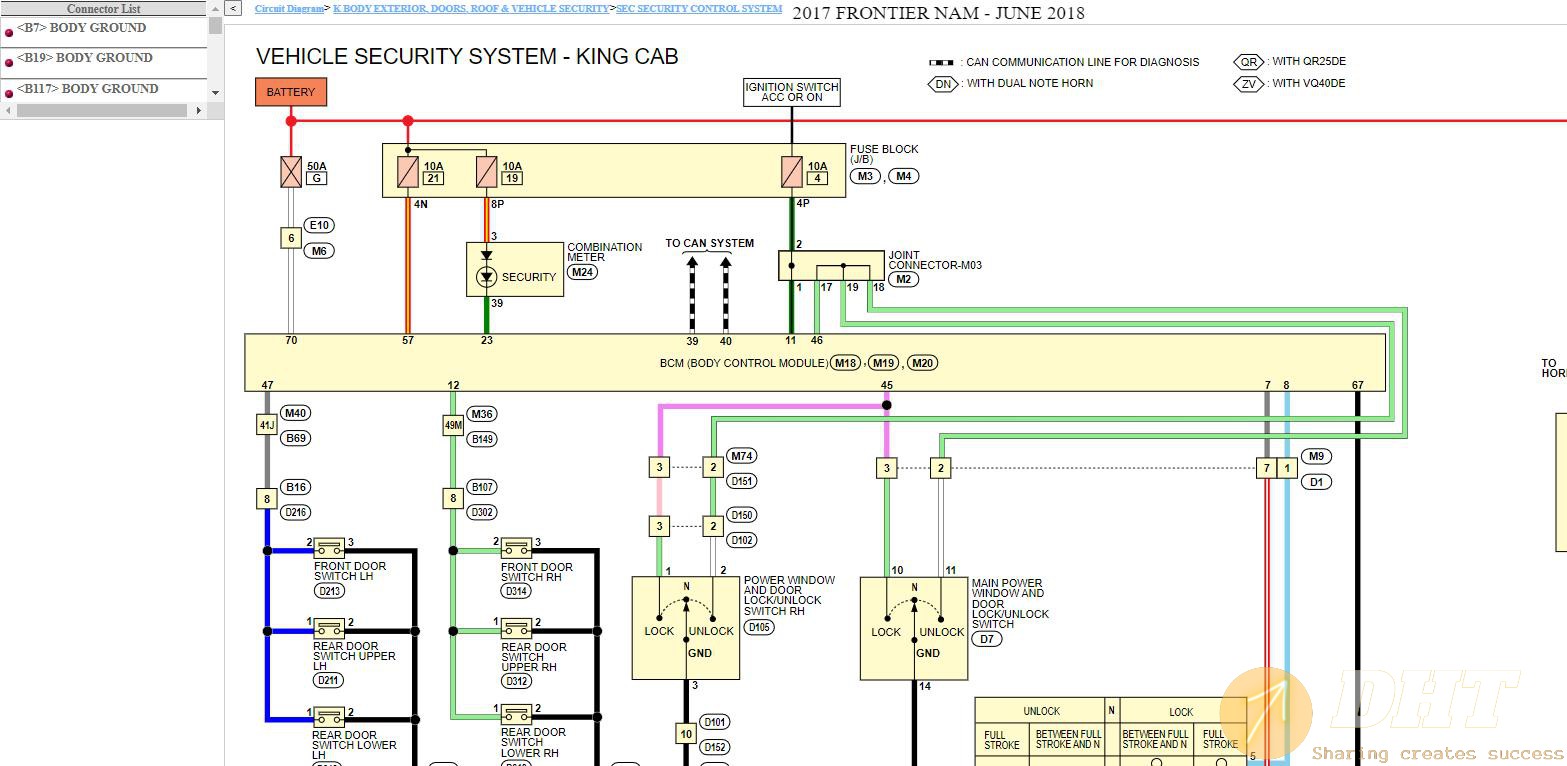Image resolution: width=1567 pixels, height=766 pixels.
Task: Click the 10A fuse number 4 symbol
Action: [792, 172]
